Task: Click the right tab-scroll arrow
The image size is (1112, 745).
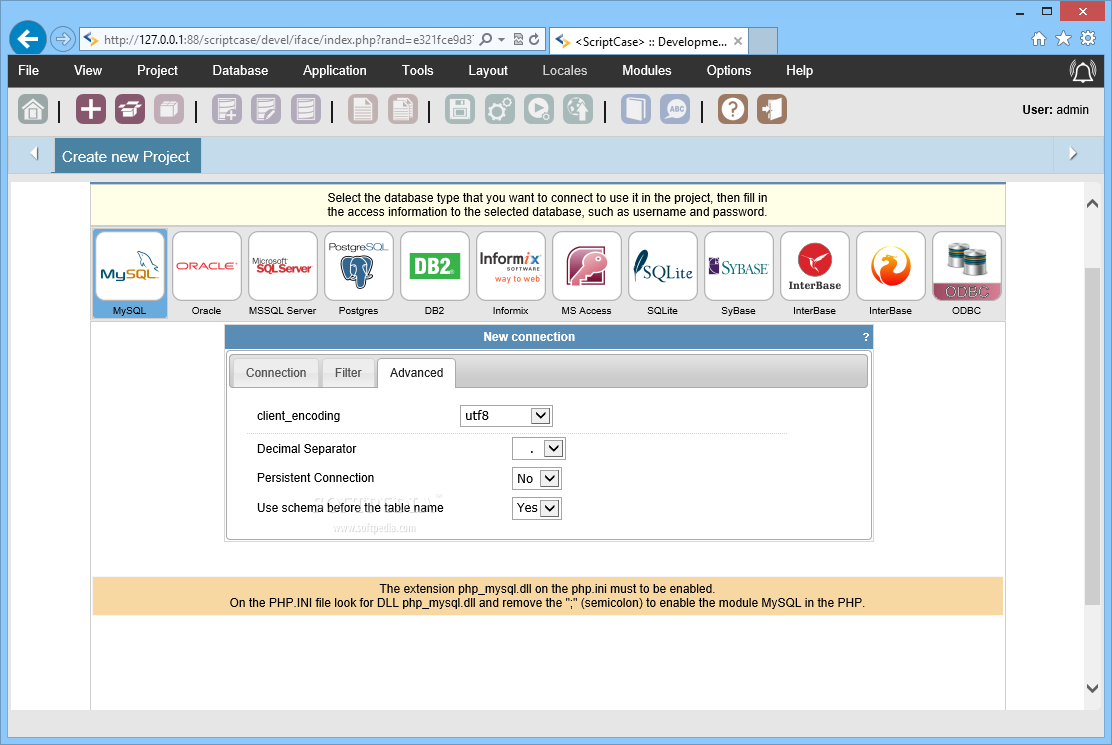Action: click(1073, 153)
